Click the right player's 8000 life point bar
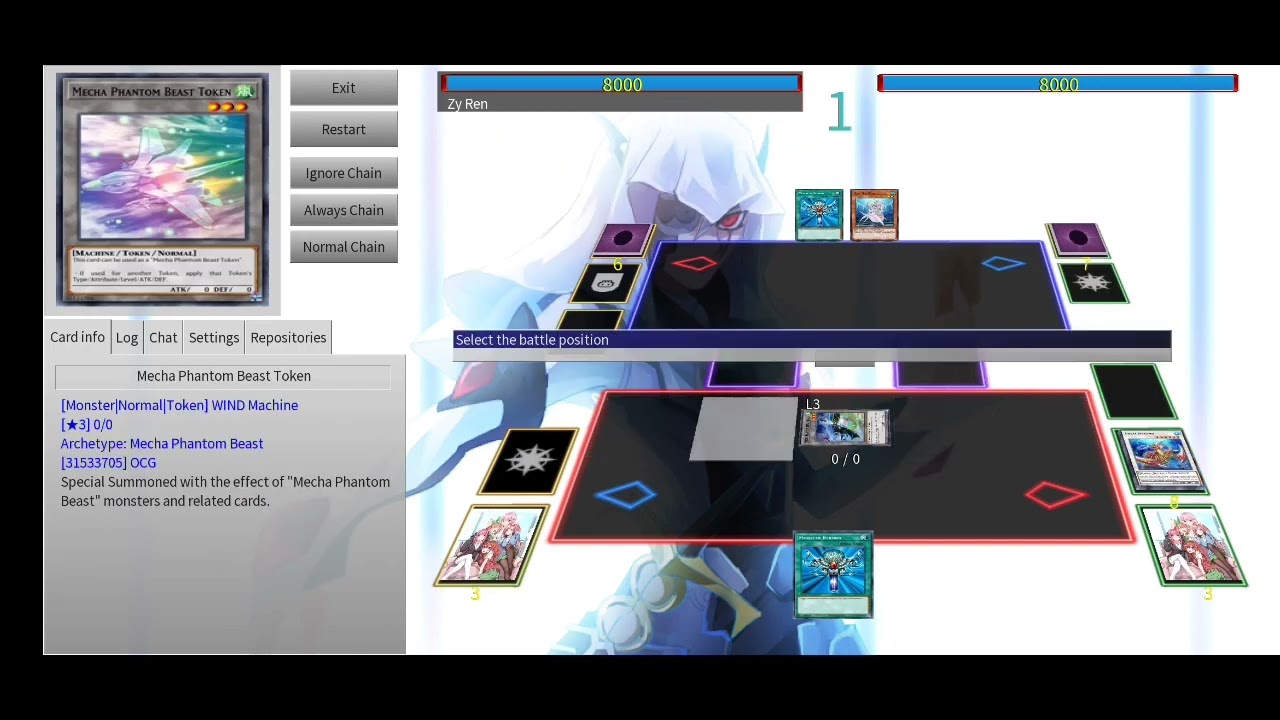 coord(1057,84)
